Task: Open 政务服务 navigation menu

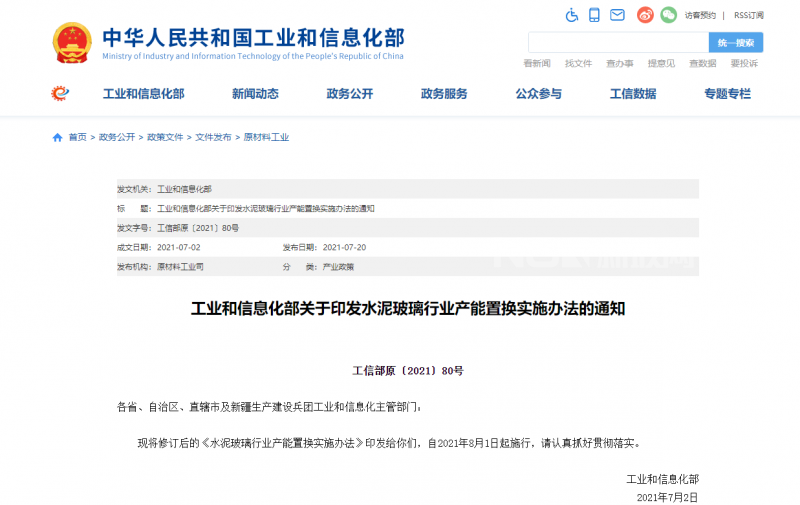Action: tap(444, 94)
